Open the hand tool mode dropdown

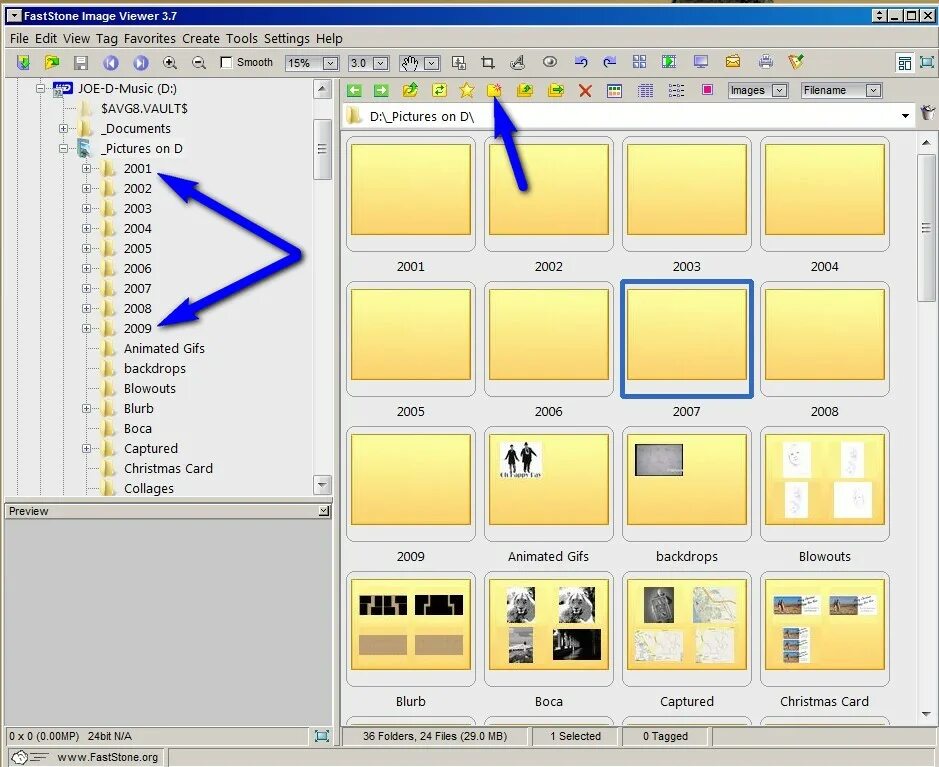(x=432, y=63)
